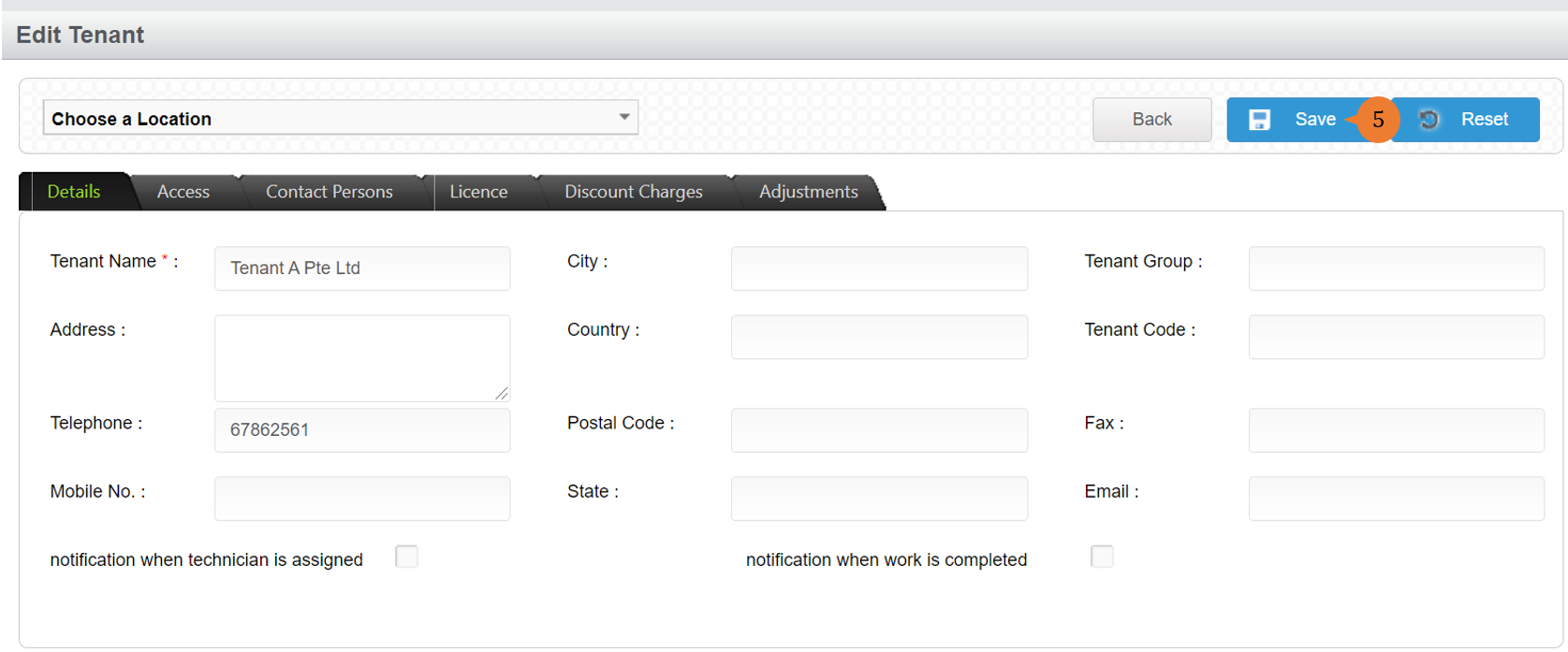This screenshot has height=652, width=1568.
Task: Click the floppy disk Save icon
Action: pyautogui.click(x=1259, y=120)
